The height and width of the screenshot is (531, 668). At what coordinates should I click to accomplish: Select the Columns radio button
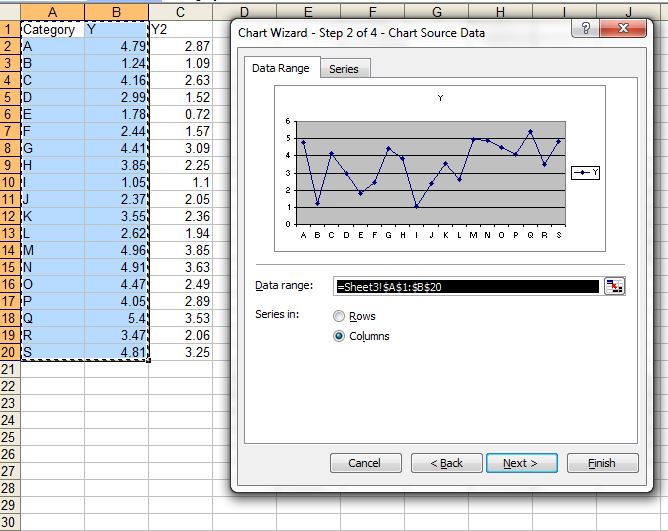[339, 336]
